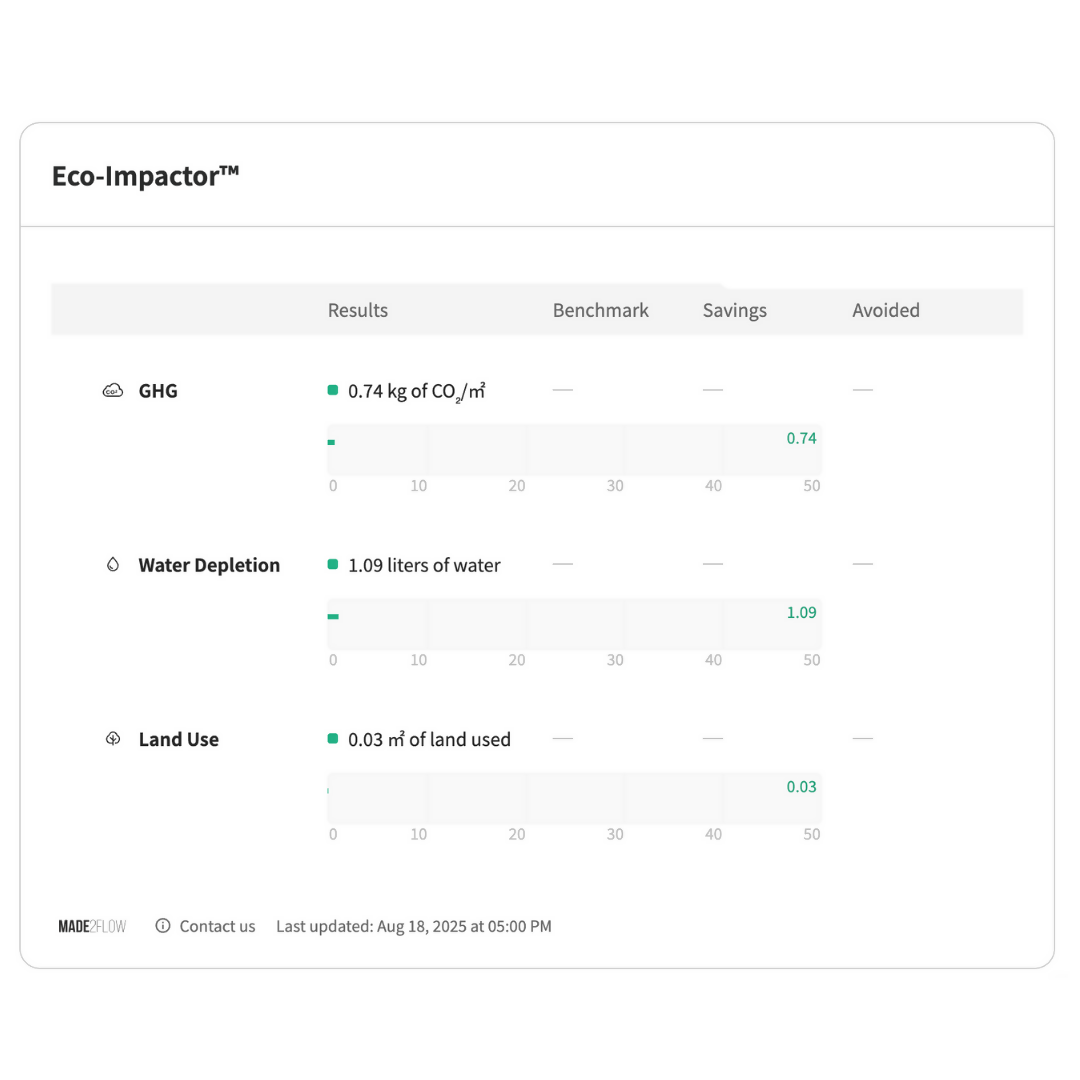This screenshot has width=1080, height=1080.
Task: Click the Last updated timestamp text
Action: tap(414, 926)
